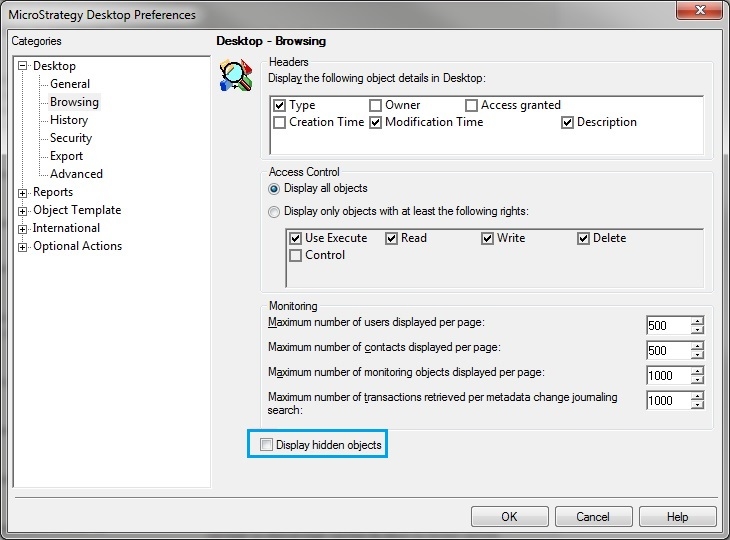
Task: Choose Display only objects with rights option
Action: pyautogui.click(x=274, y=211)
